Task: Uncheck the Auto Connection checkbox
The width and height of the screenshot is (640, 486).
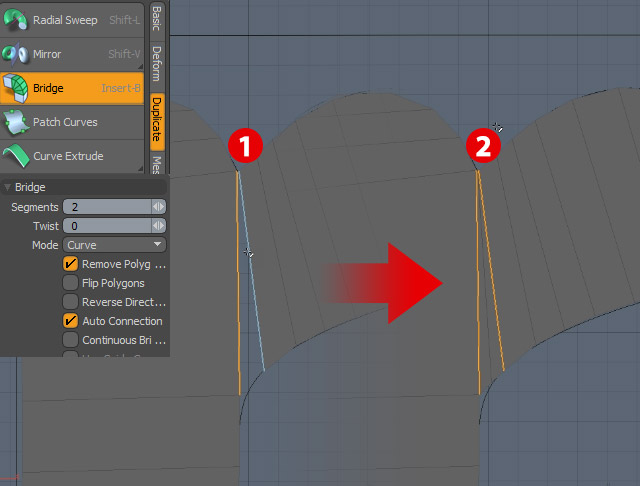Action: (x=70, y=321)
